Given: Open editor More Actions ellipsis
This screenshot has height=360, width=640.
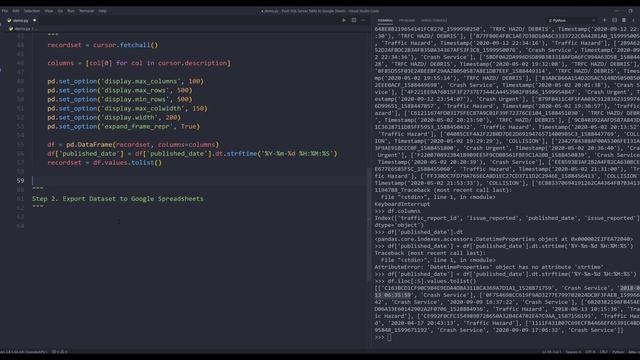Looking at the screenshot, I should pyautogui.click(x=363, y=20).
